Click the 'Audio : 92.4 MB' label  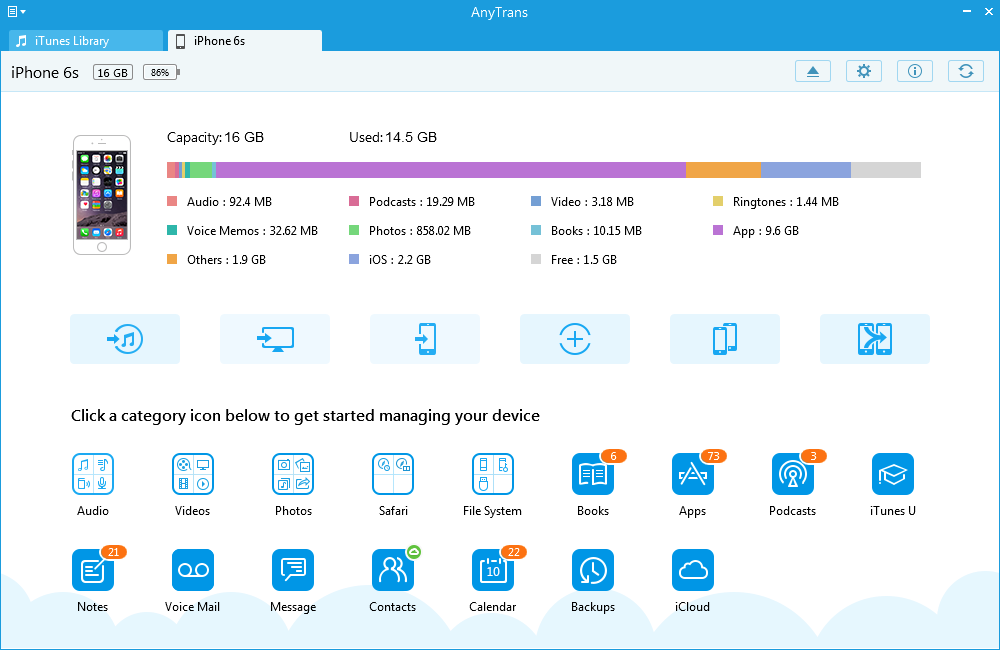click(229, 202)
